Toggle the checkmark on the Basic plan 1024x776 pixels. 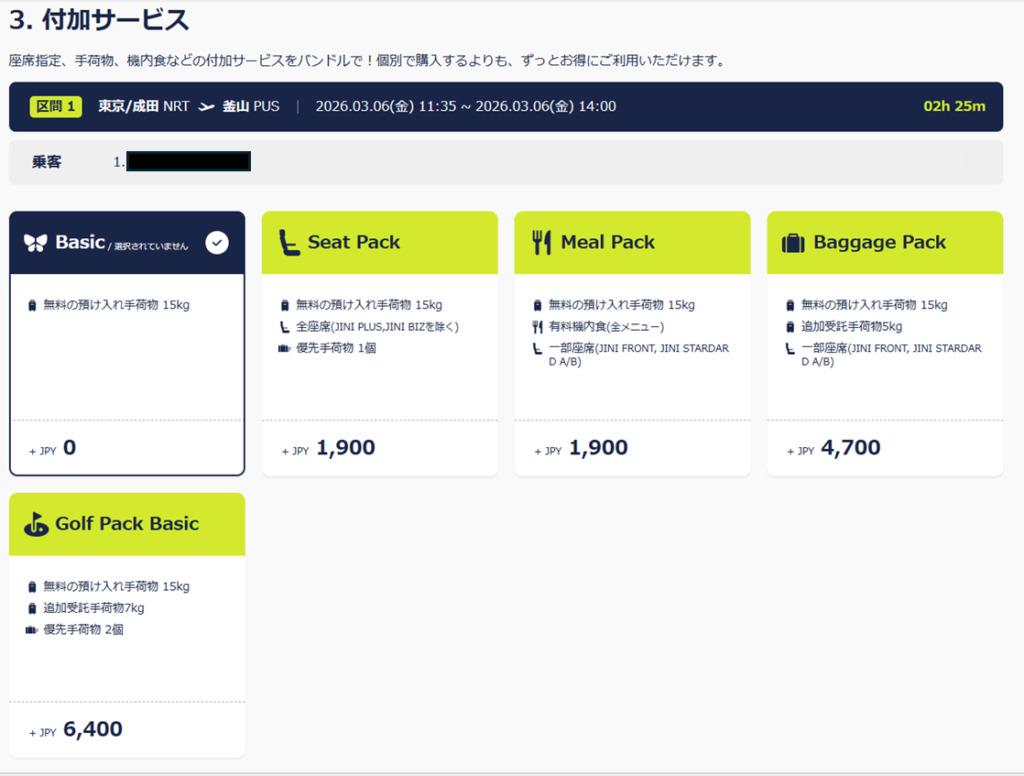pos(217,242)
